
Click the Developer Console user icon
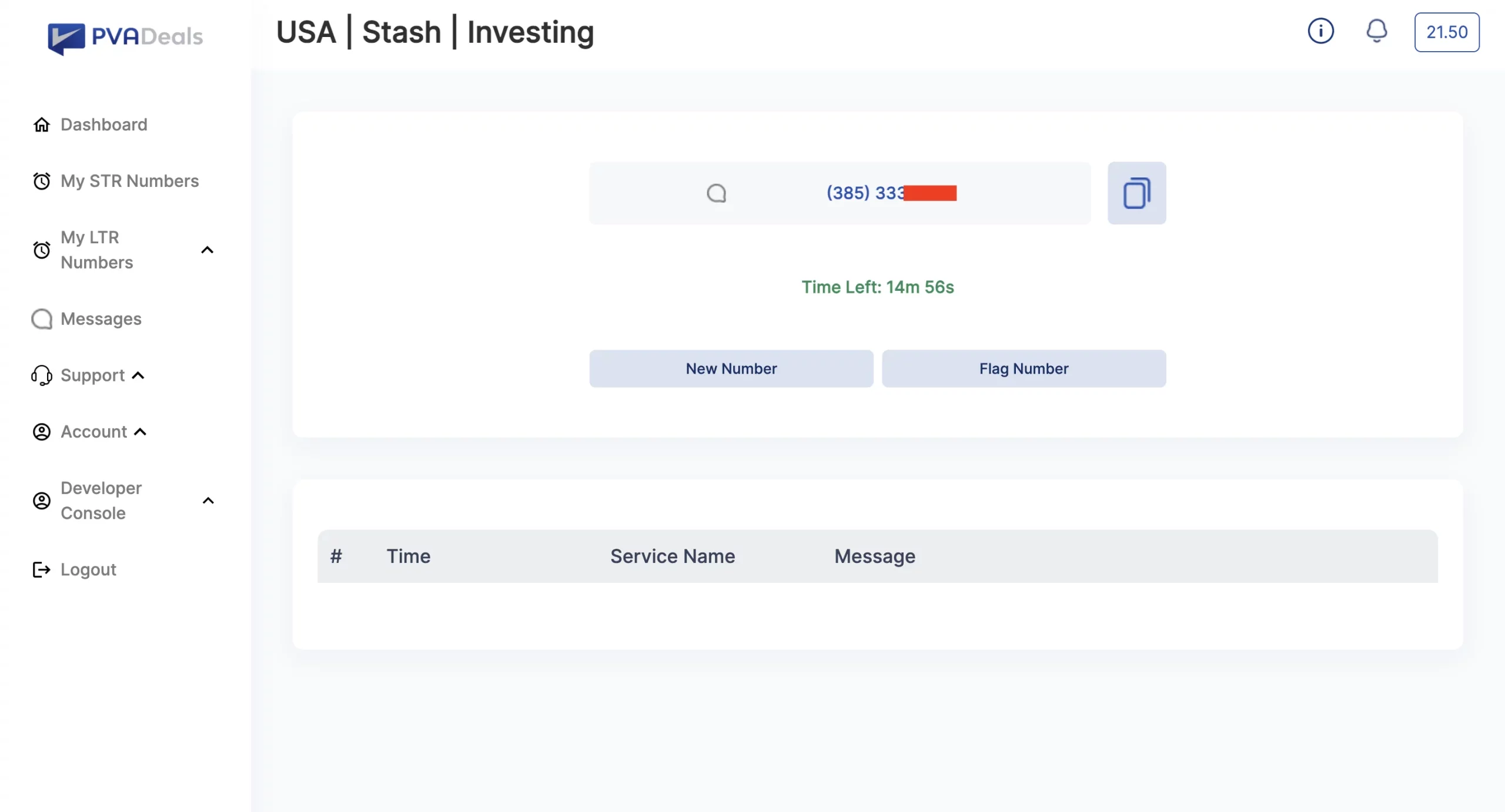pyautogui.click(x=42, y=501)
